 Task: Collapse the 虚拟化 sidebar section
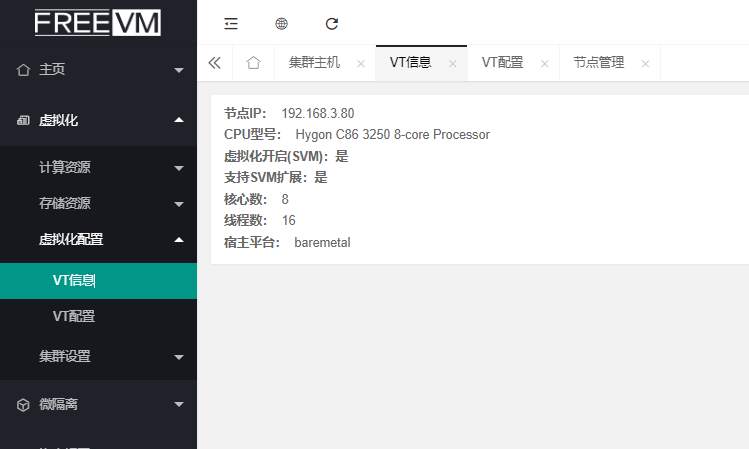(98, 120)
